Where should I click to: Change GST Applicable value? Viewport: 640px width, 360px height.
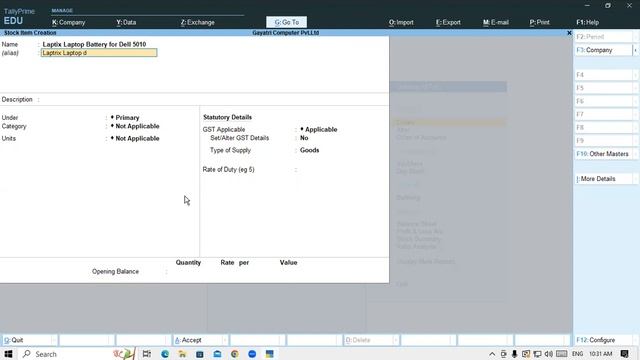pyautogui.click(x=321, y=129)
